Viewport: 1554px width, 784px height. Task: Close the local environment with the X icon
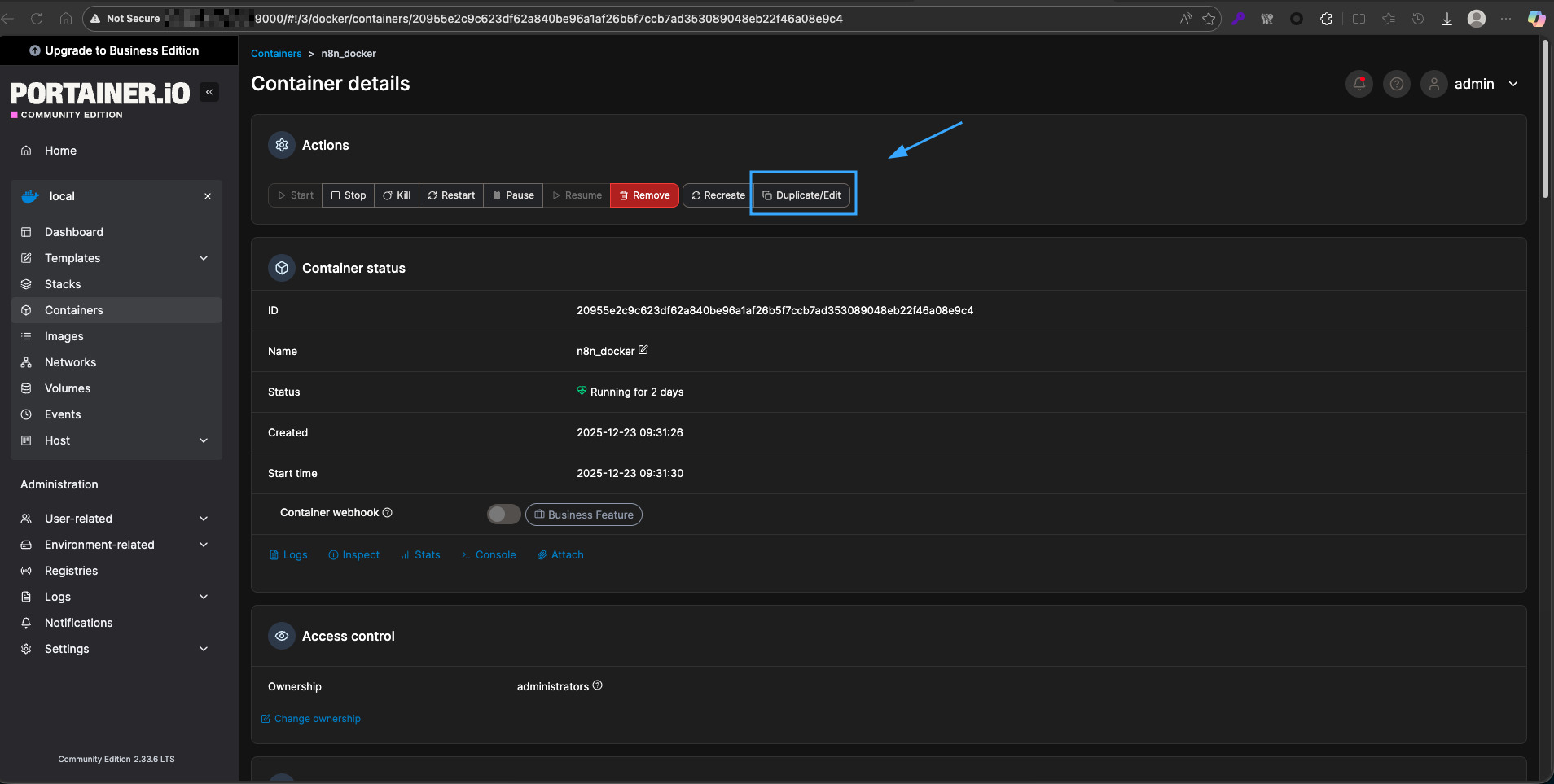click(x=208, y=196)
